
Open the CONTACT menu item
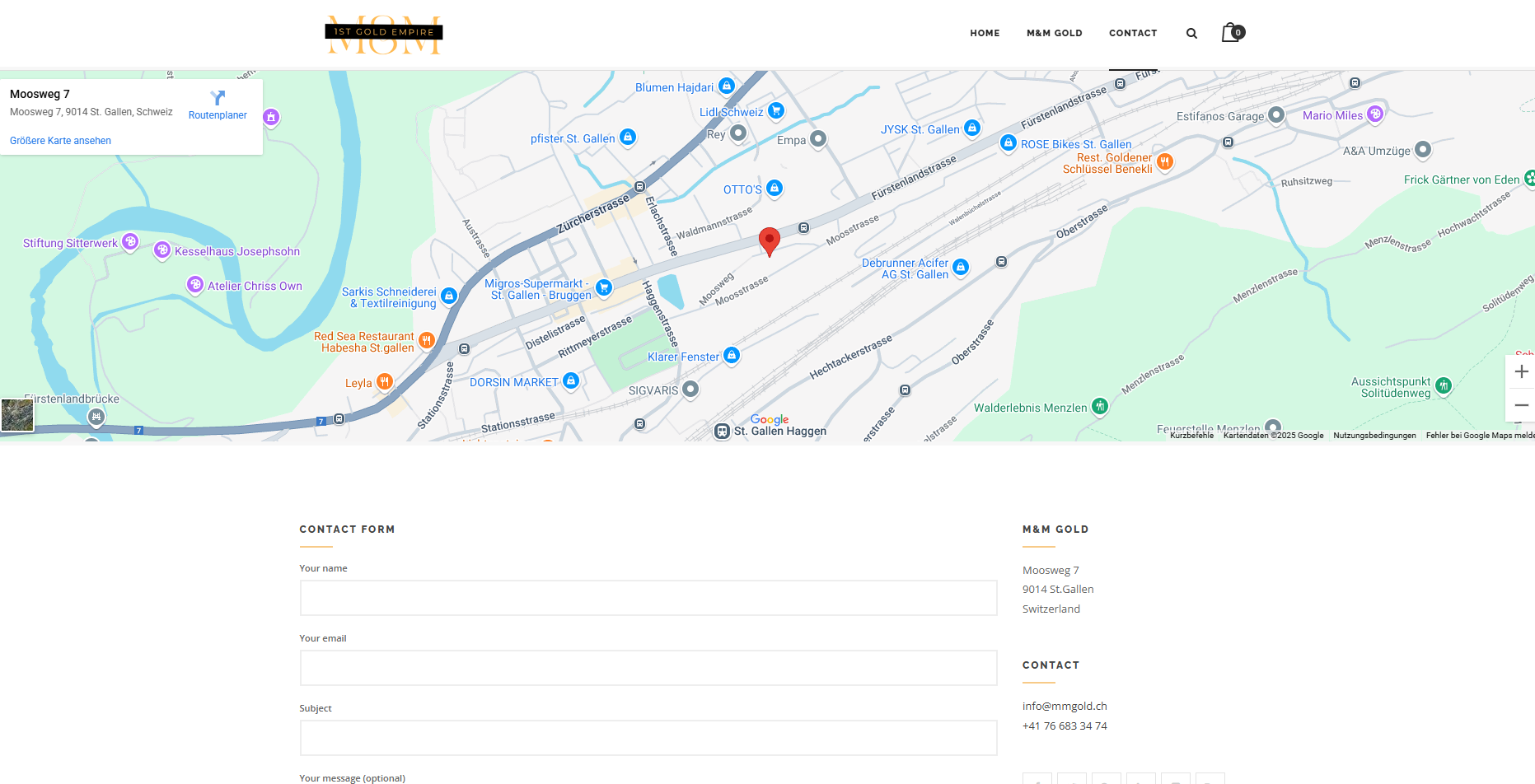1133,34
